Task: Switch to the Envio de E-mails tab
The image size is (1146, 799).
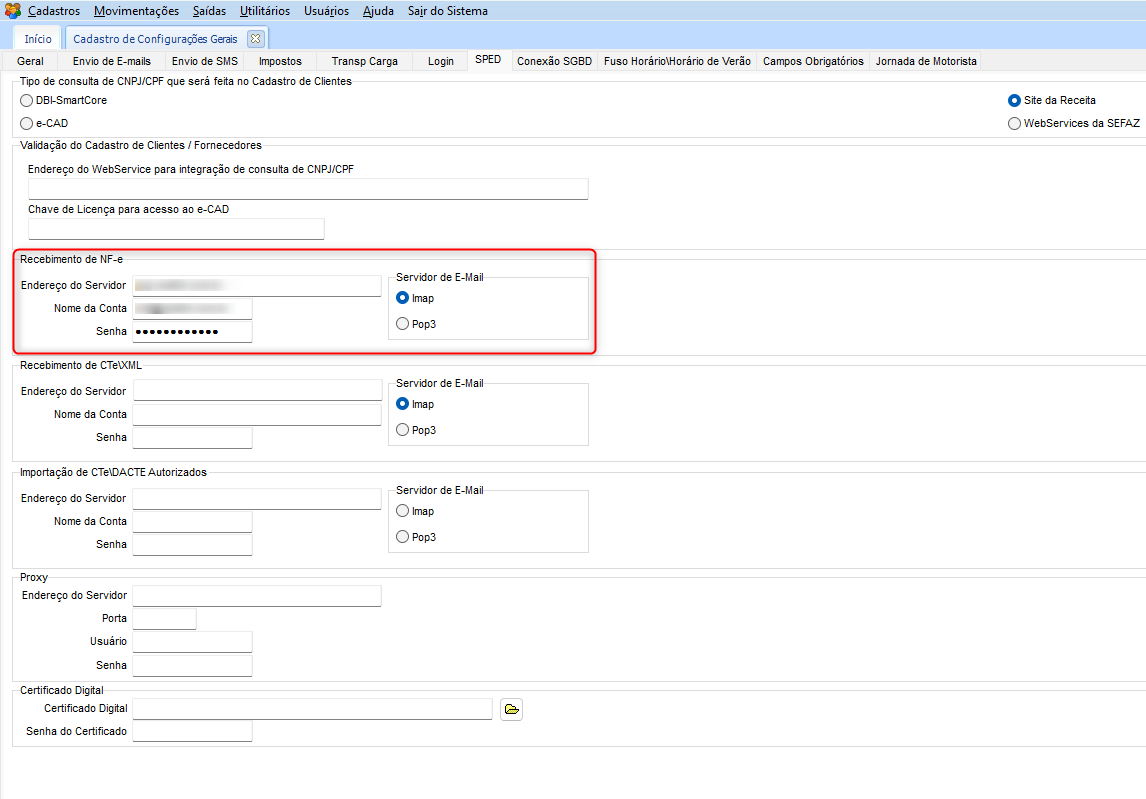Action: [x=112, y=61]
